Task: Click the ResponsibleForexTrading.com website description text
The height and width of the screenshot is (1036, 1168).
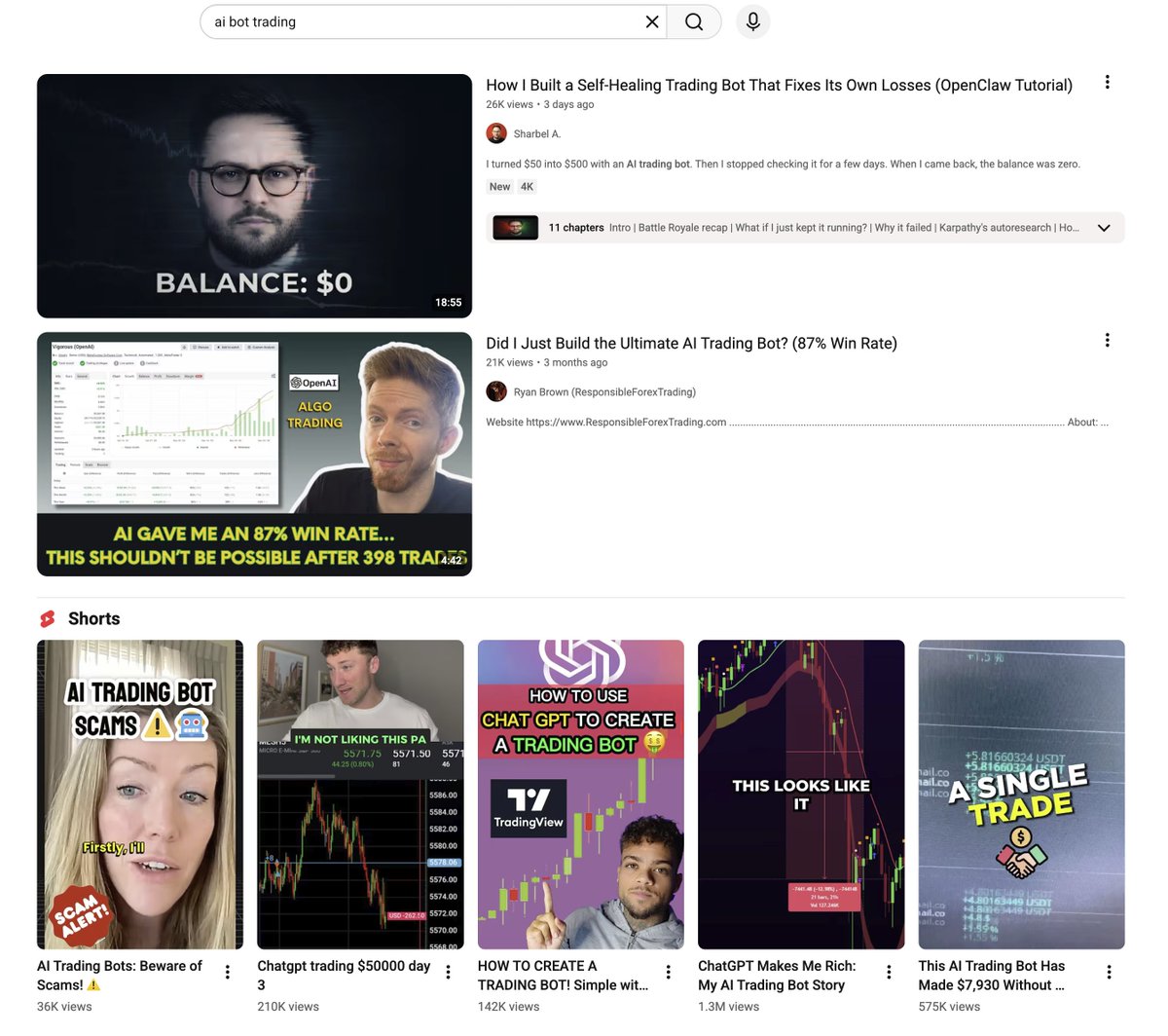Action: [x=797, y=423]
